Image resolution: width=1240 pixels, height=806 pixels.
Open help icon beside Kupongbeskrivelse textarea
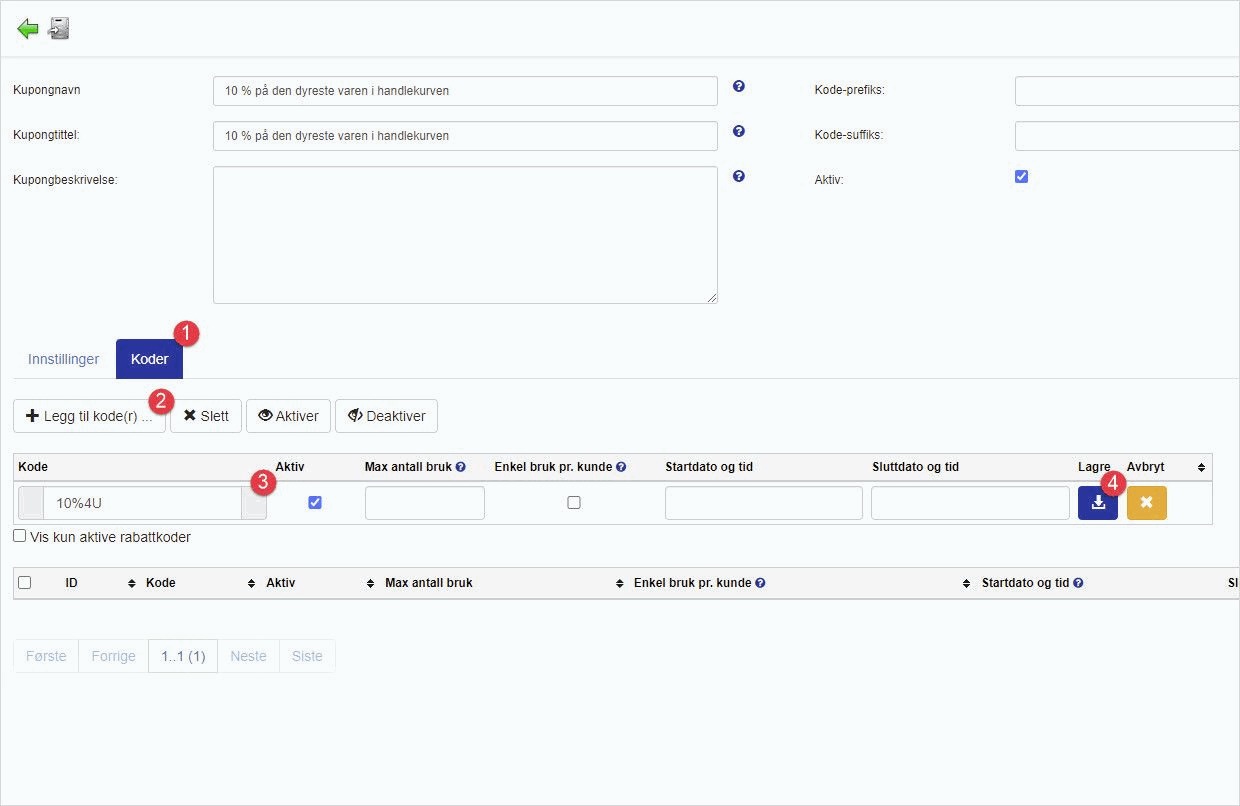click(739, 176)
